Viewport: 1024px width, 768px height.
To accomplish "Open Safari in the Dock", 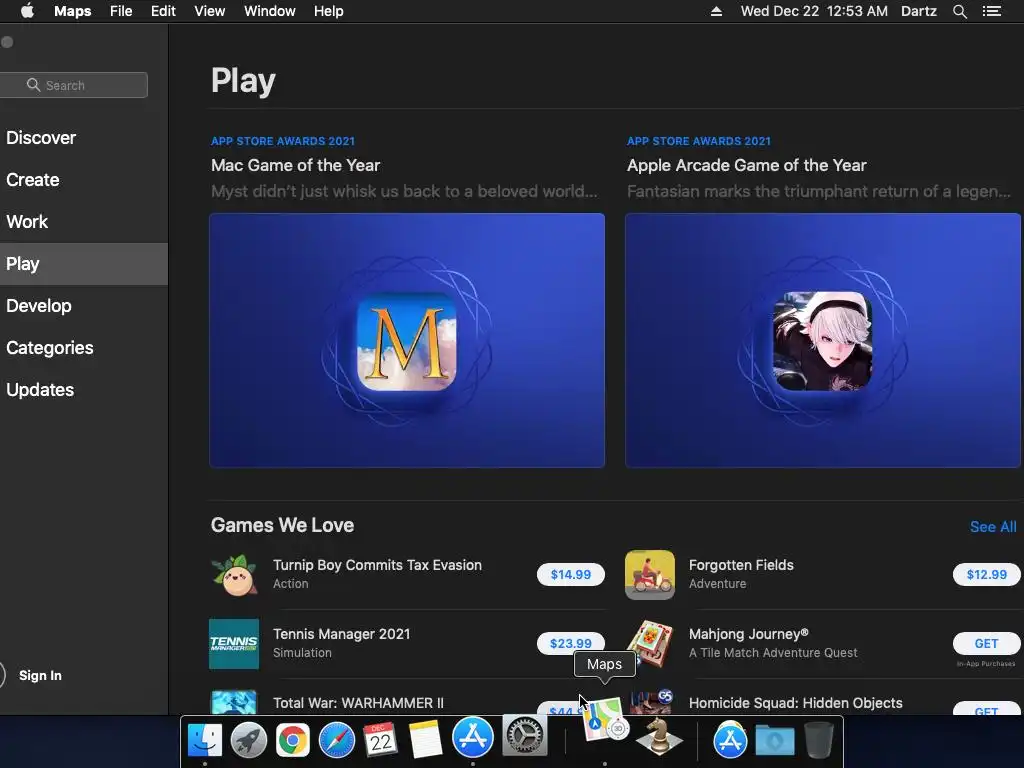I will (336, 740).
